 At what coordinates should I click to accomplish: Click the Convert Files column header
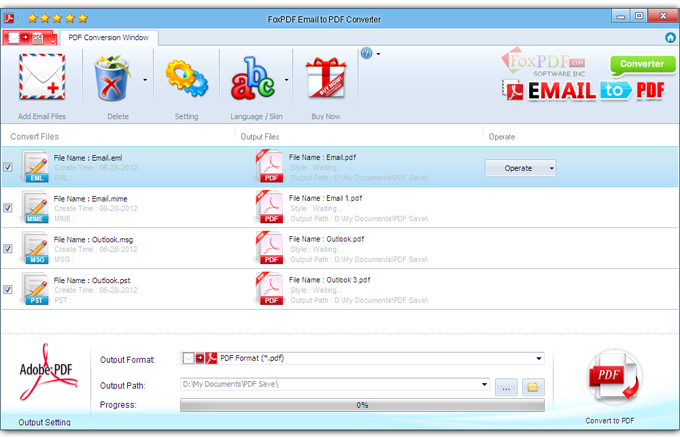pyautogui.click(x=35, y=137)
